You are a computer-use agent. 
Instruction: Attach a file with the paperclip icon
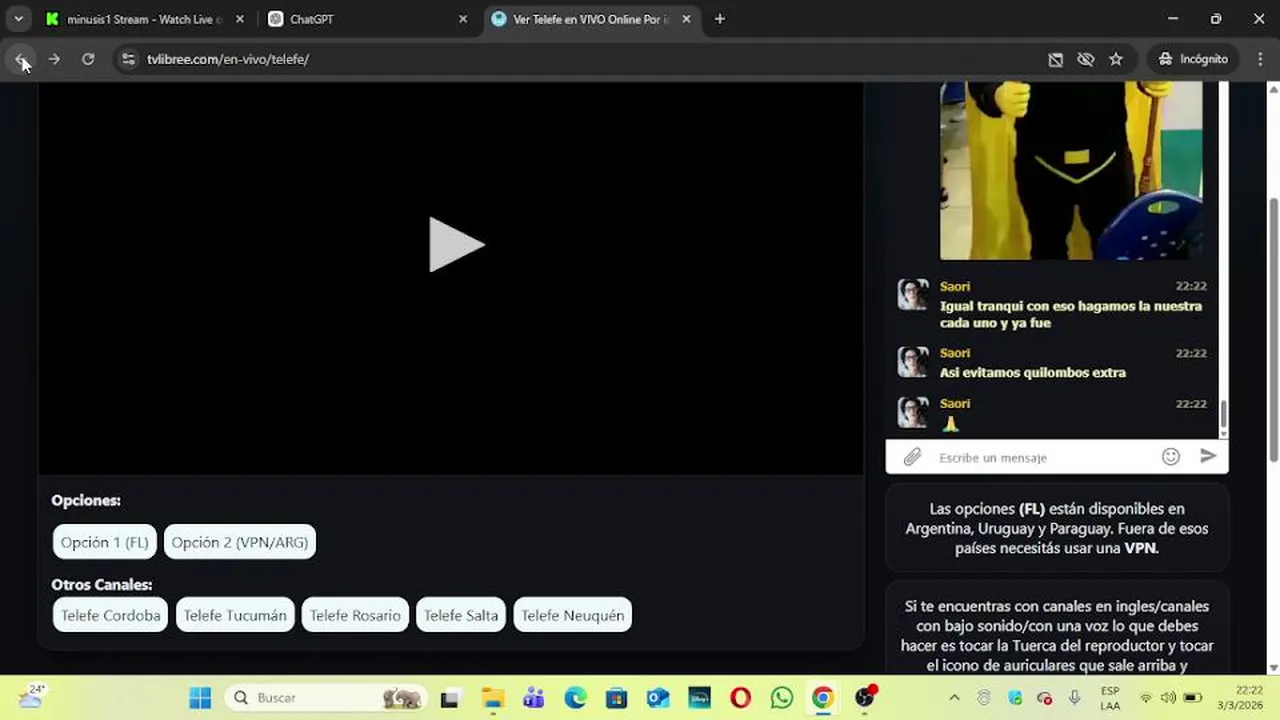pyautogui.click(x=912, y=457)
